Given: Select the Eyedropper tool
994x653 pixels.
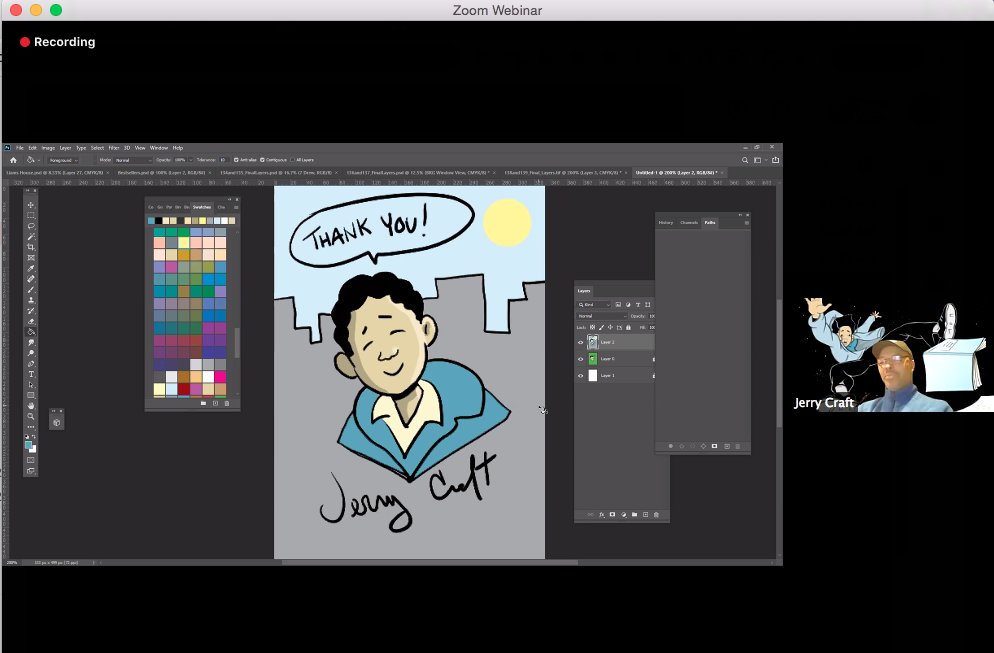Looking at the screenshot, I should click(x=30, y=268).
